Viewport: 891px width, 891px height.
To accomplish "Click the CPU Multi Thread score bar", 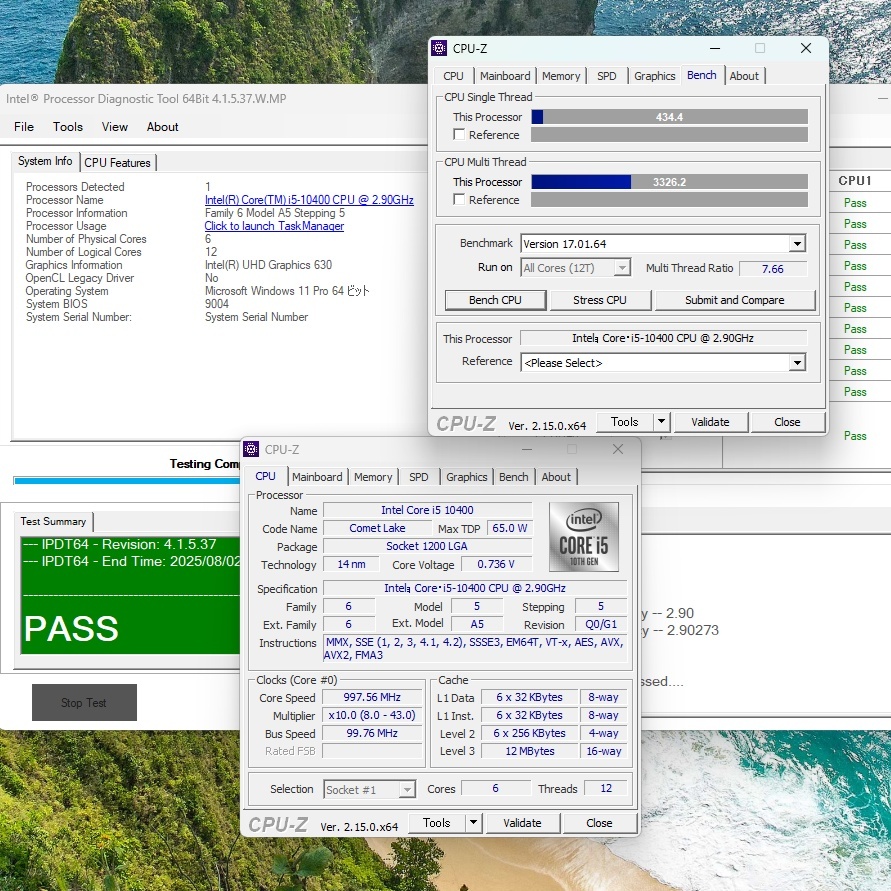I will [x=668, y=182].
